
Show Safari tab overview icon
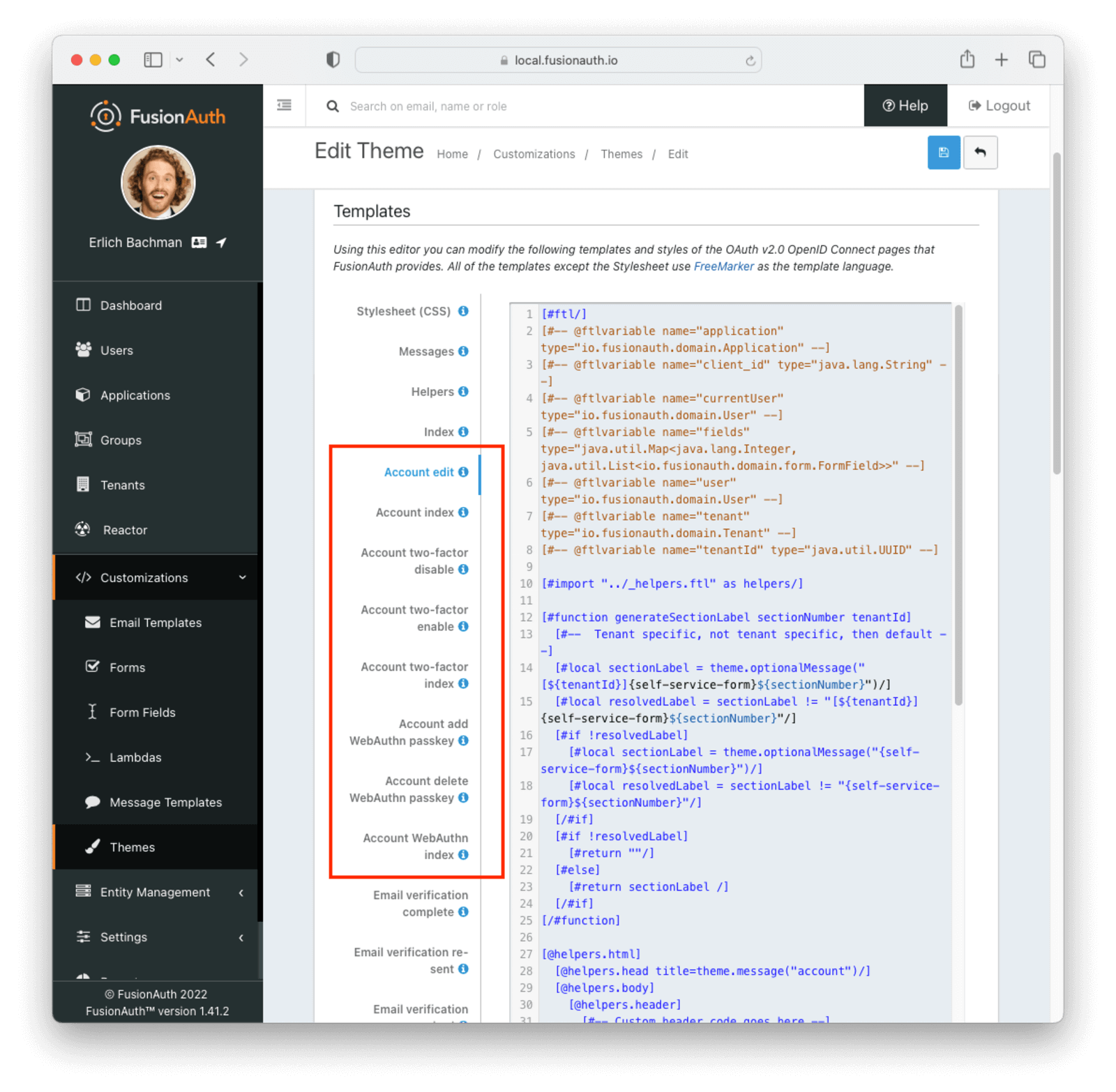1036,60
